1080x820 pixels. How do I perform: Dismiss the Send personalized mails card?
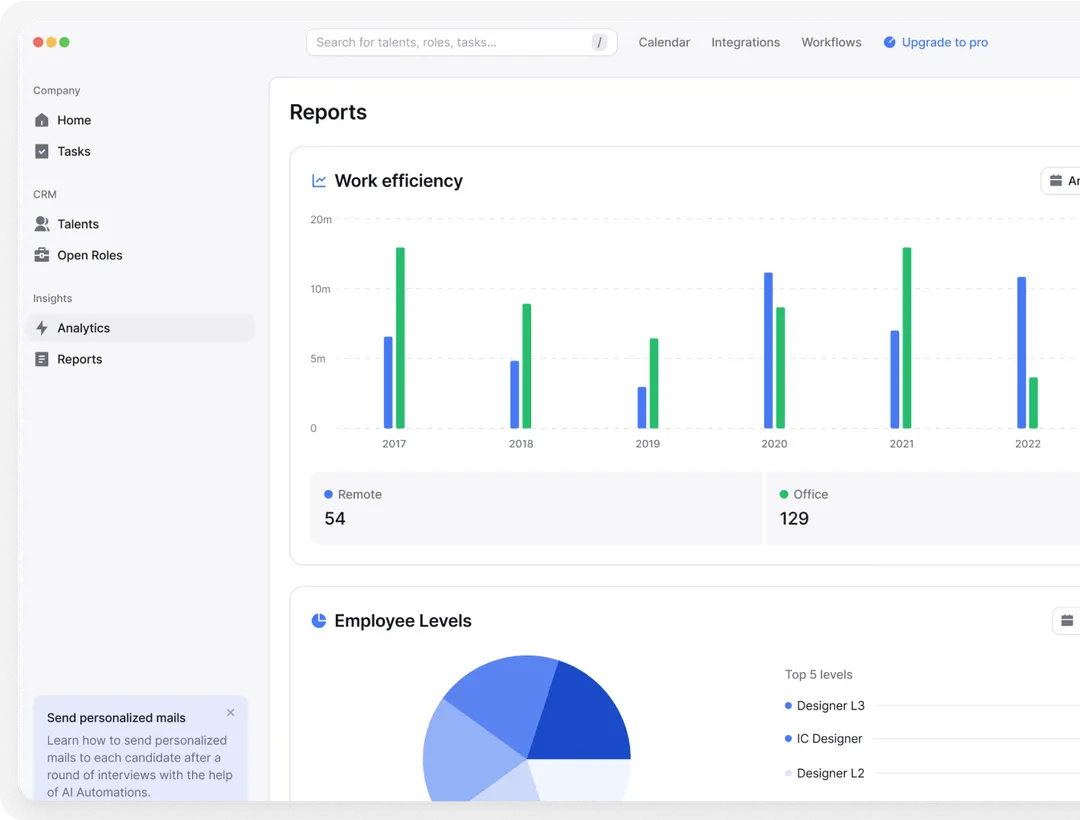click(231, 713)
